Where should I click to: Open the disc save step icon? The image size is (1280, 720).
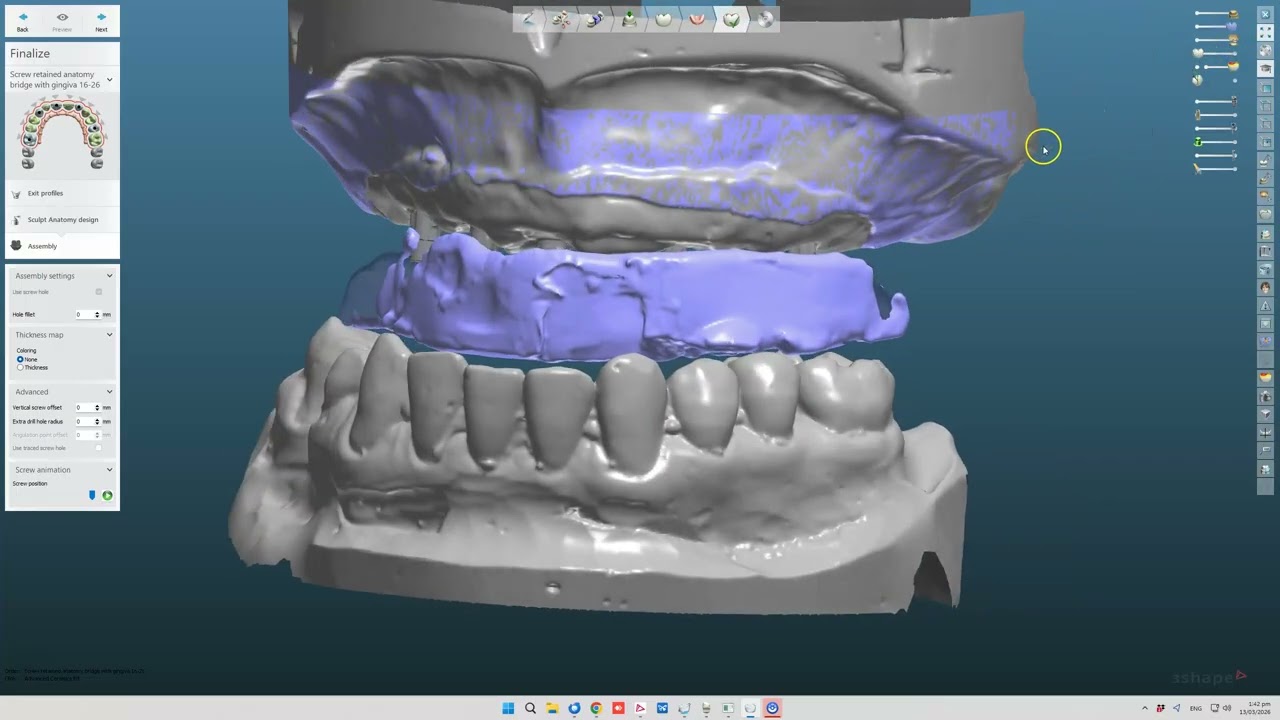pyautogui.click(x=766, y=19)
